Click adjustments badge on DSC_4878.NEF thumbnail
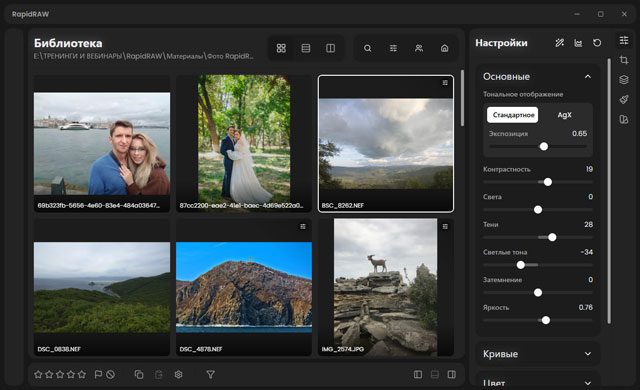 click(x=303, y=226)
